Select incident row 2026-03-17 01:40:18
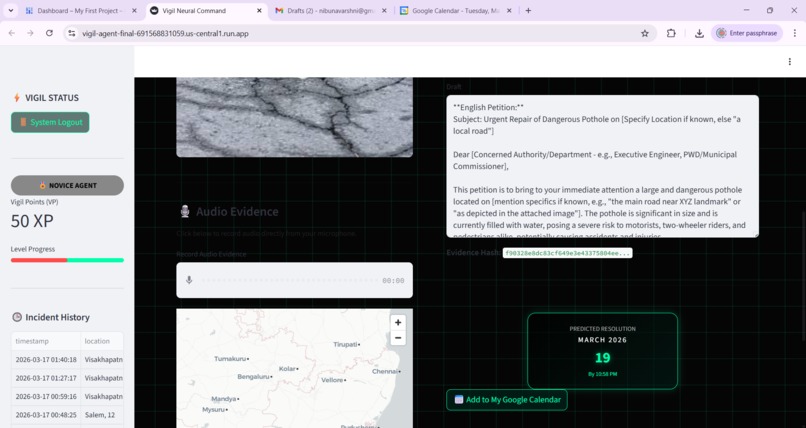 coord(67,360)
